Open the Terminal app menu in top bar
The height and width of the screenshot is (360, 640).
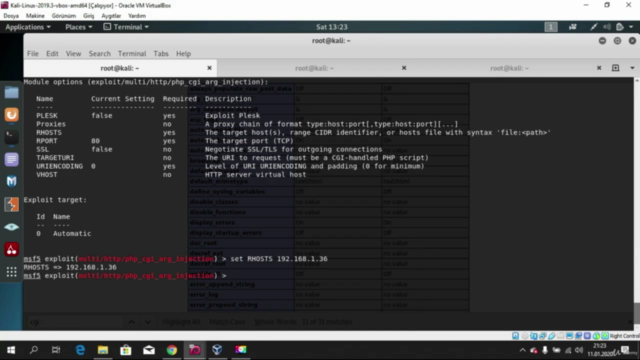coord(126,27)
